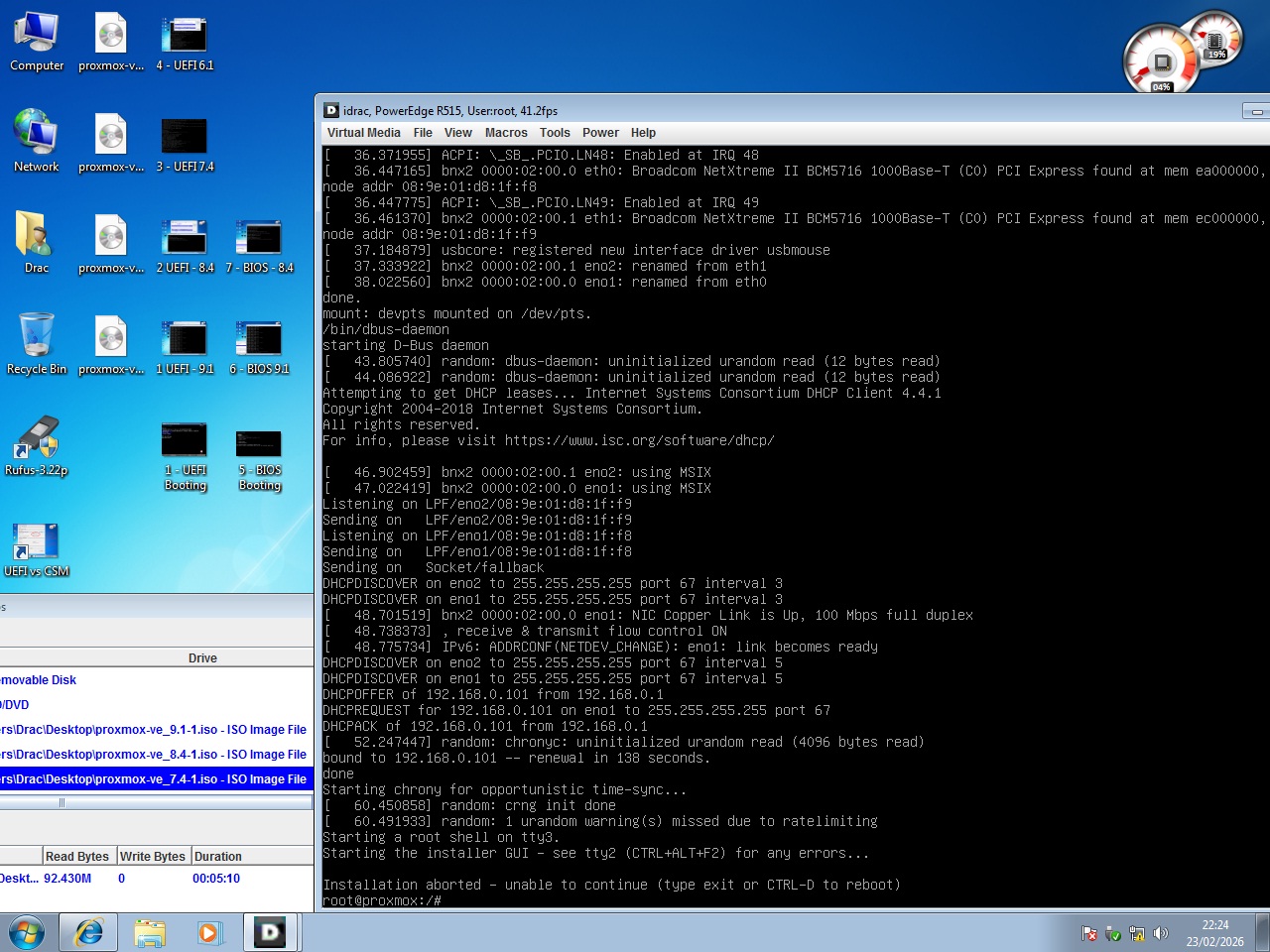Select the '3 - UEFI 7.4' screenshot file
Screen dimensions: 1270x952
tap(185, 144)
